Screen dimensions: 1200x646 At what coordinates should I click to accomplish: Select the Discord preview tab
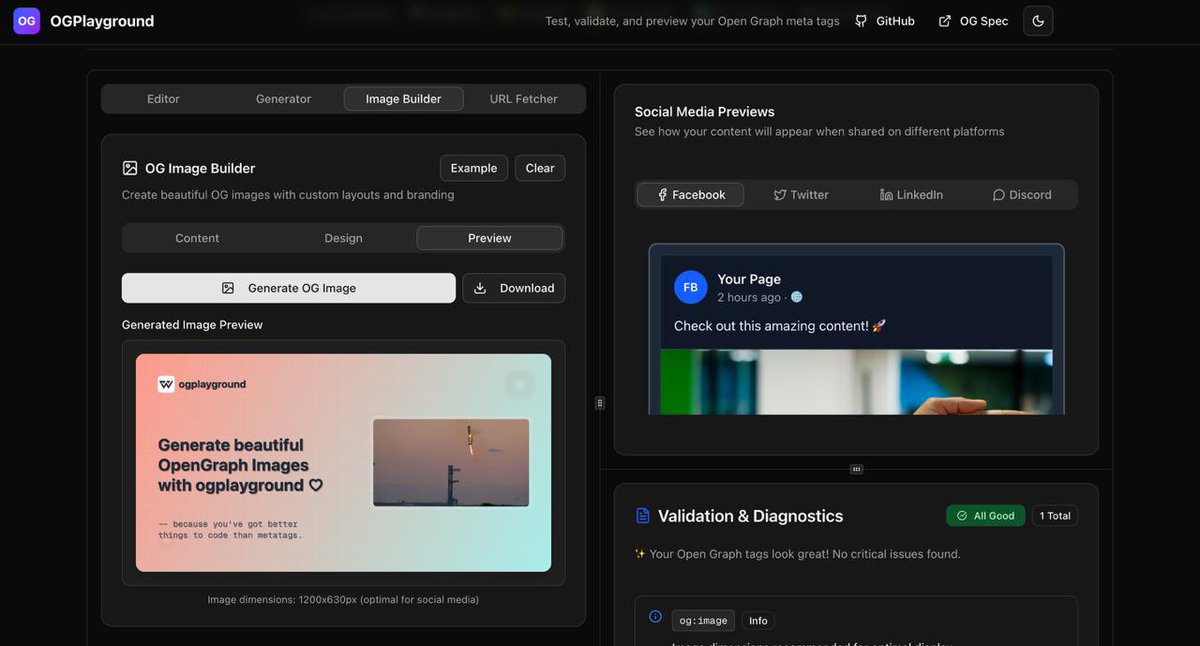pos(1021,195)
